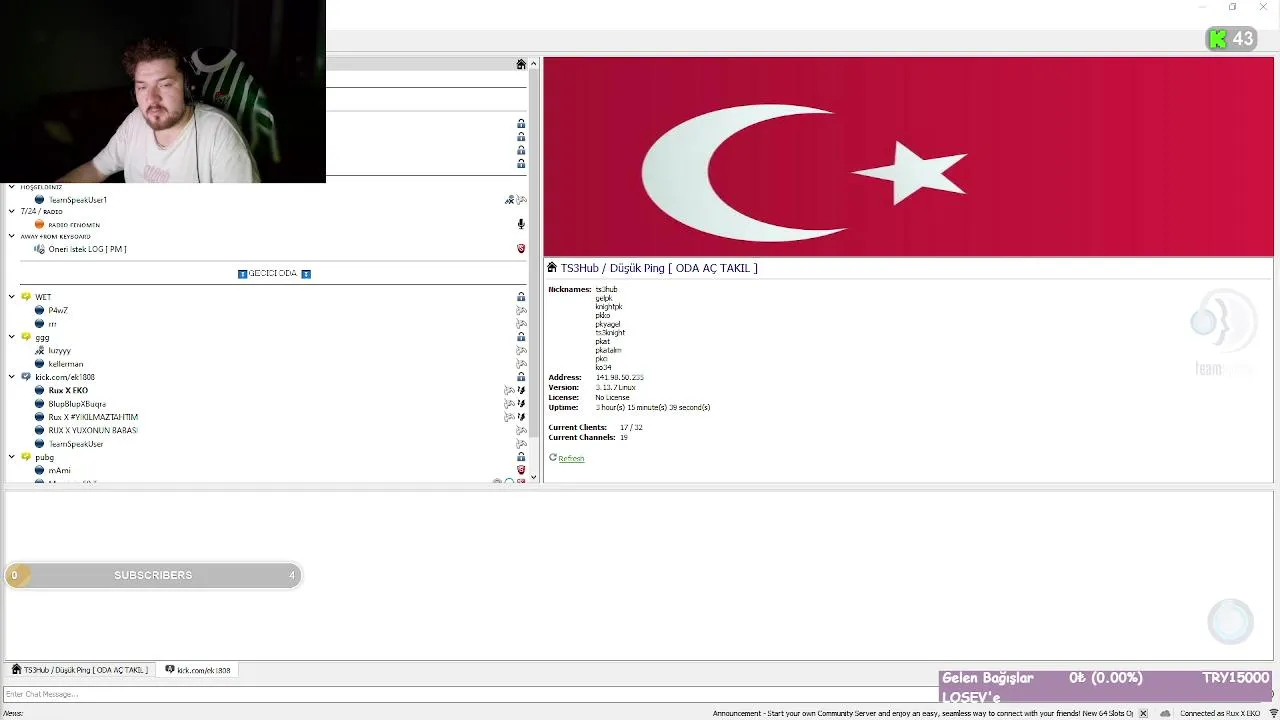Click the status orb beside P4wZ
The height and width of the screenshot is (720, 1280).
click(39, 310)
